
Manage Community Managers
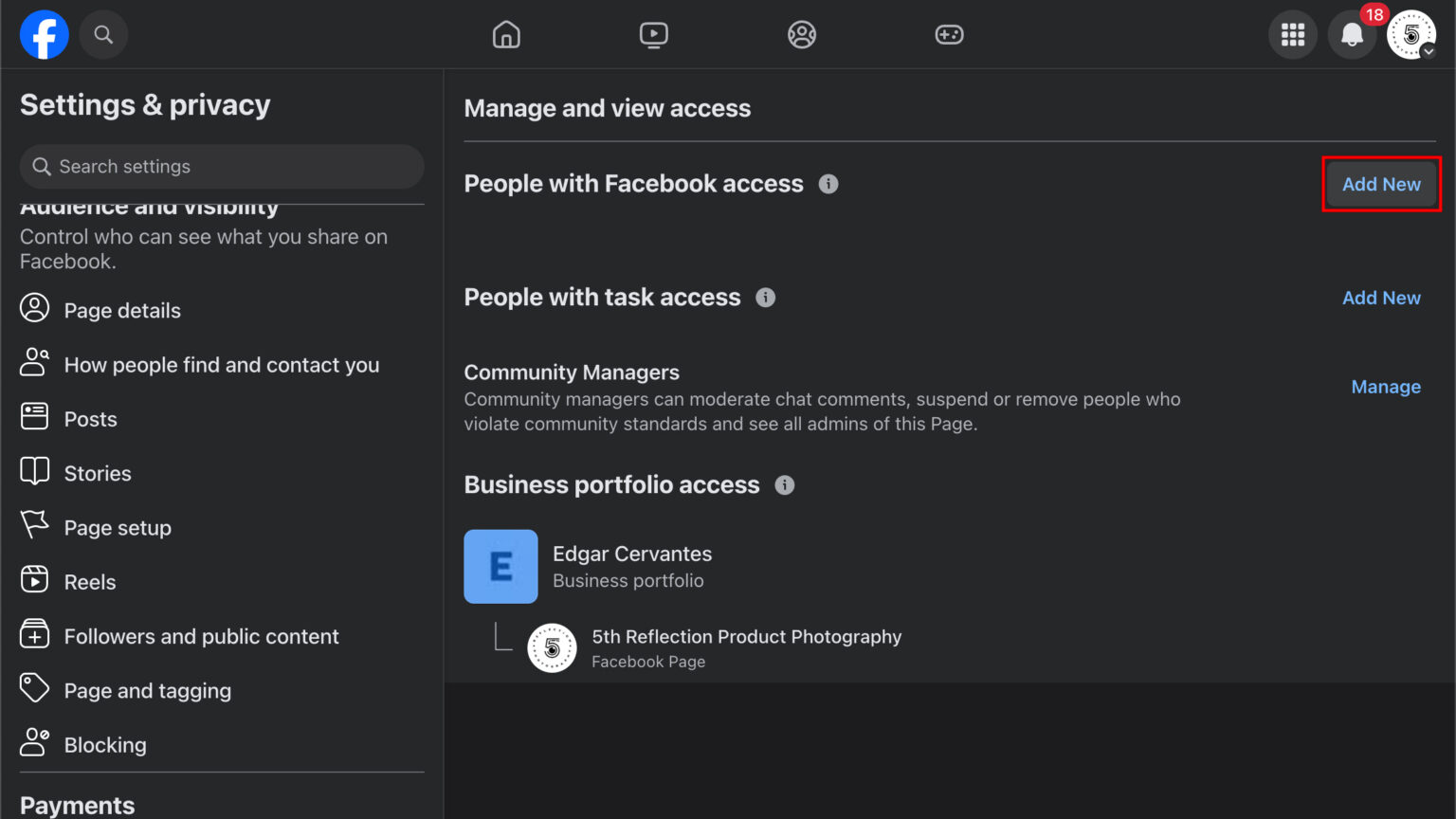1386,387
